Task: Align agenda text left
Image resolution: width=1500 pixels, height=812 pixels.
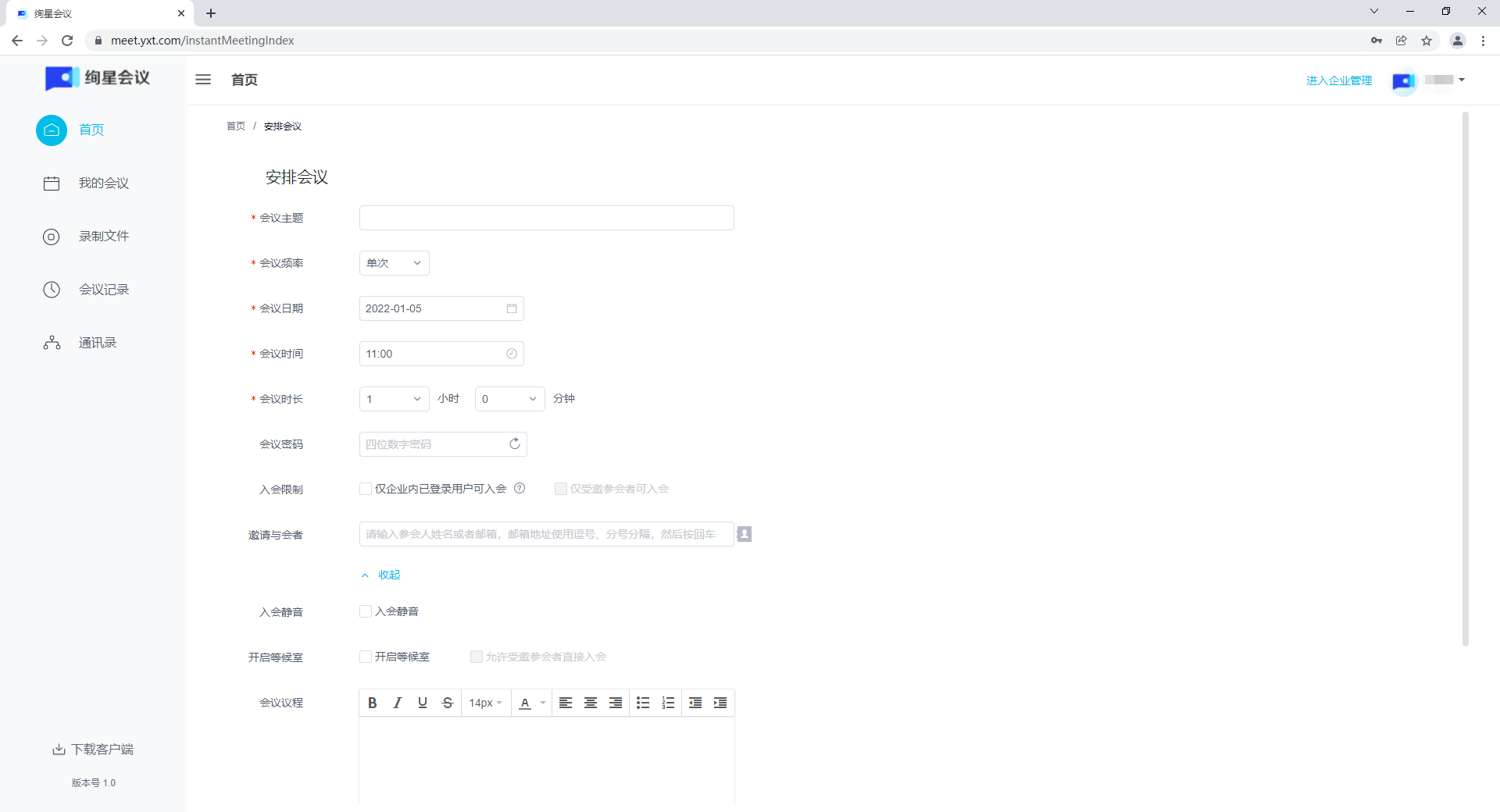Action: [566, 703]
